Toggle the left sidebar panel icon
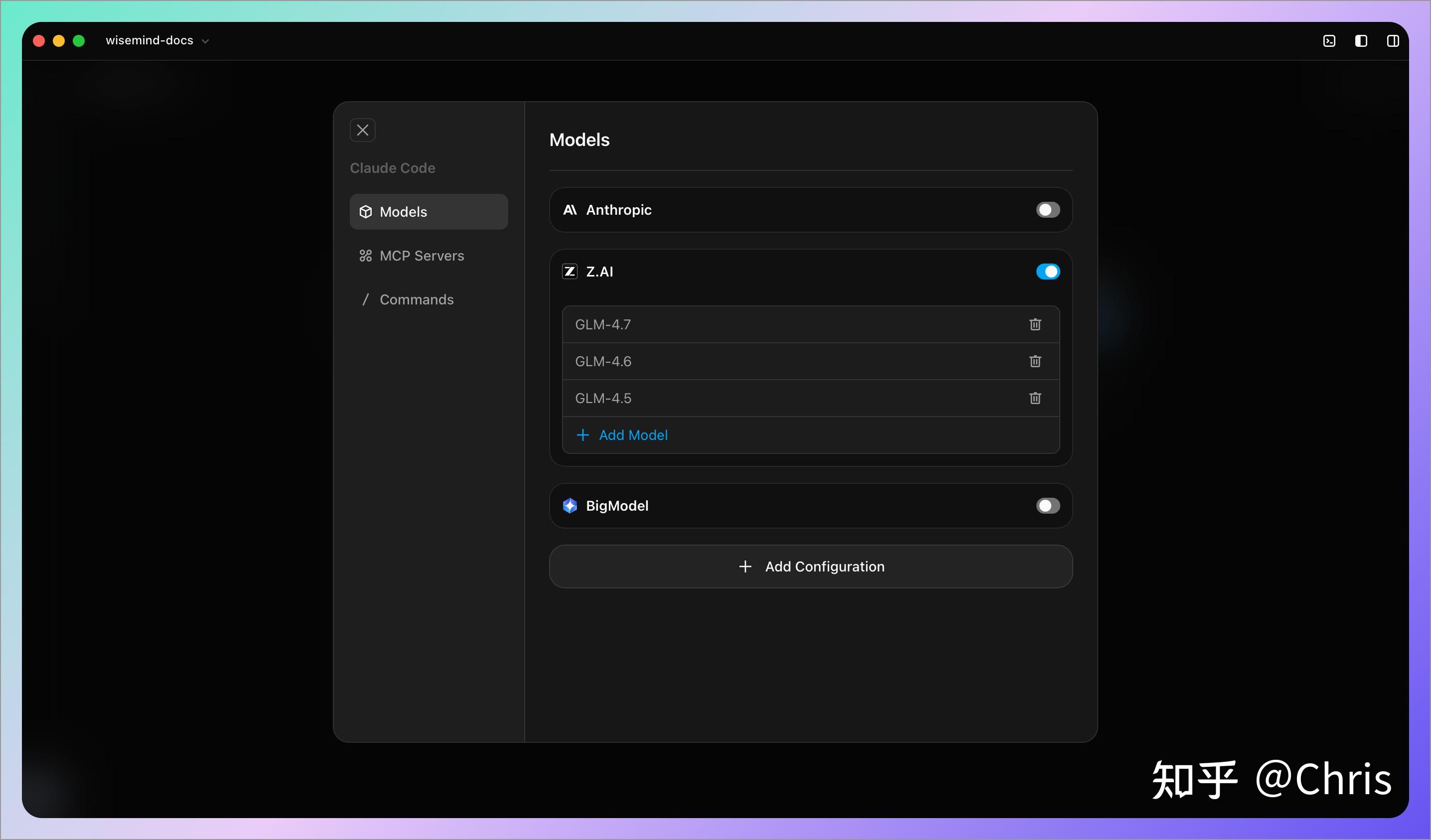1431x840 pixels. pyautogui.click(x=1361, y=41)
